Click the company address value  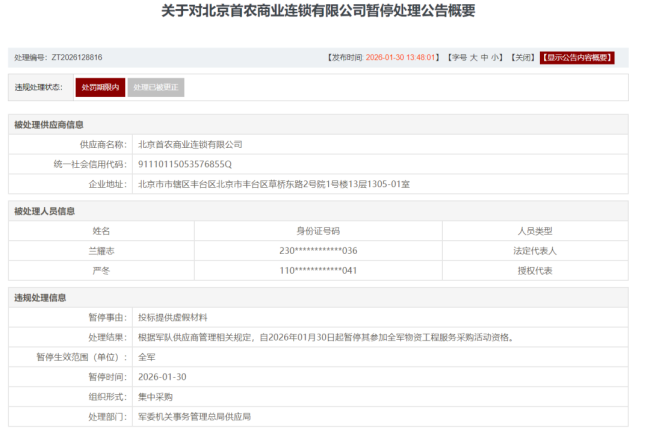point(273,184)
